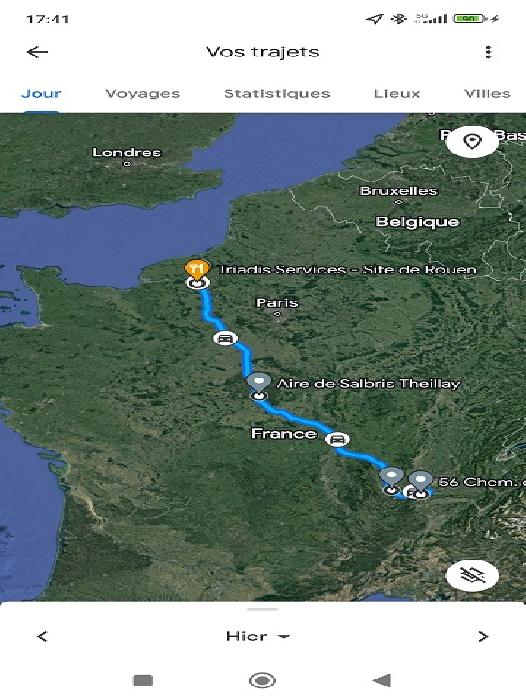
Task: Go to previous day with left chevron
Action: pyautogui.click(x=42, y=636)
